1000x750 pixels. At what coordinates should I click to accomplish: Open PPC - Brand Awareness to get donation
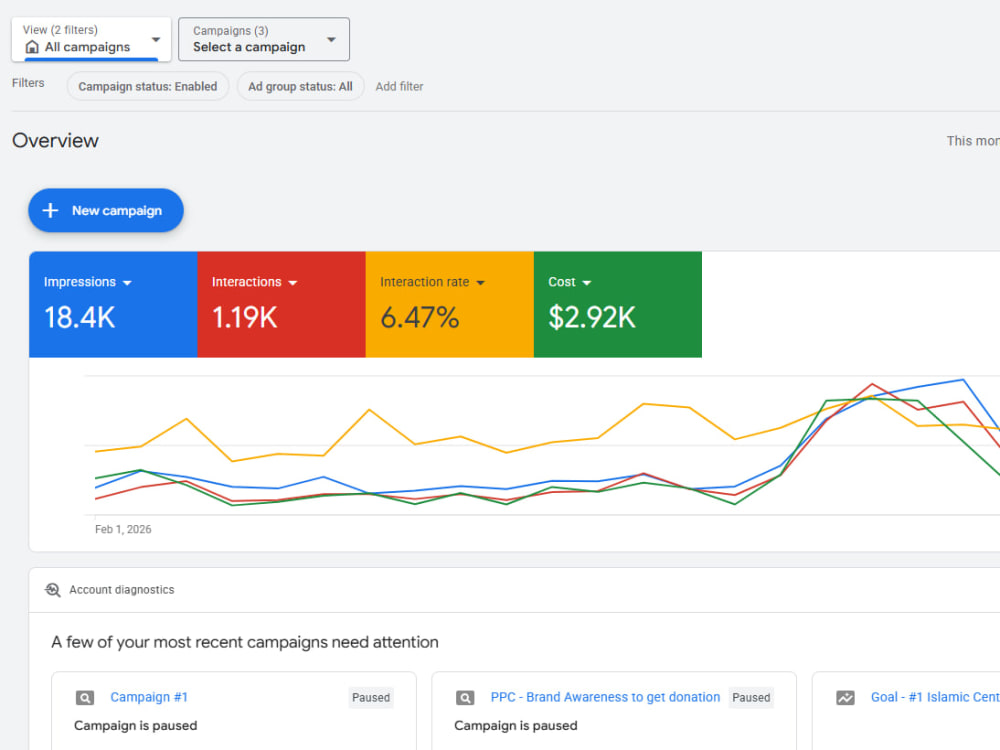tap(605, 697)
